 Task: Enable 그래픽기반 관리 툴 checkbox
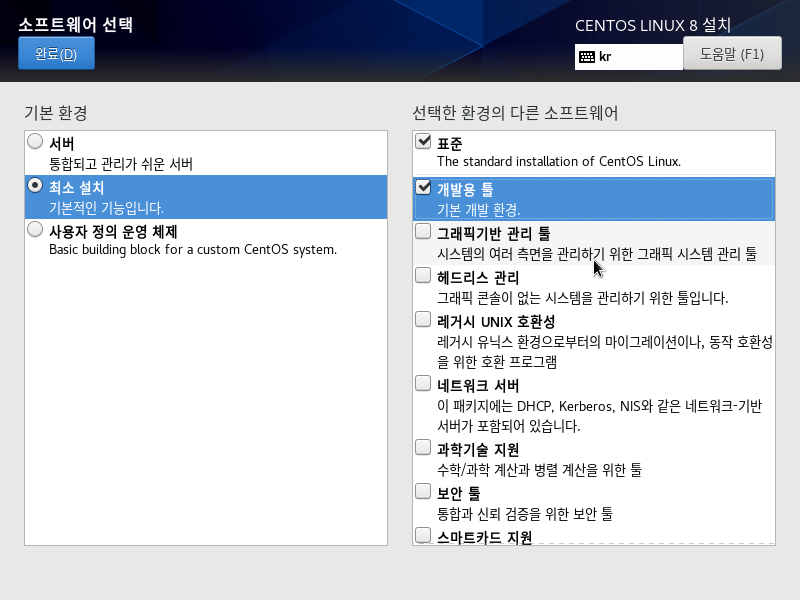tap(423, 231)
